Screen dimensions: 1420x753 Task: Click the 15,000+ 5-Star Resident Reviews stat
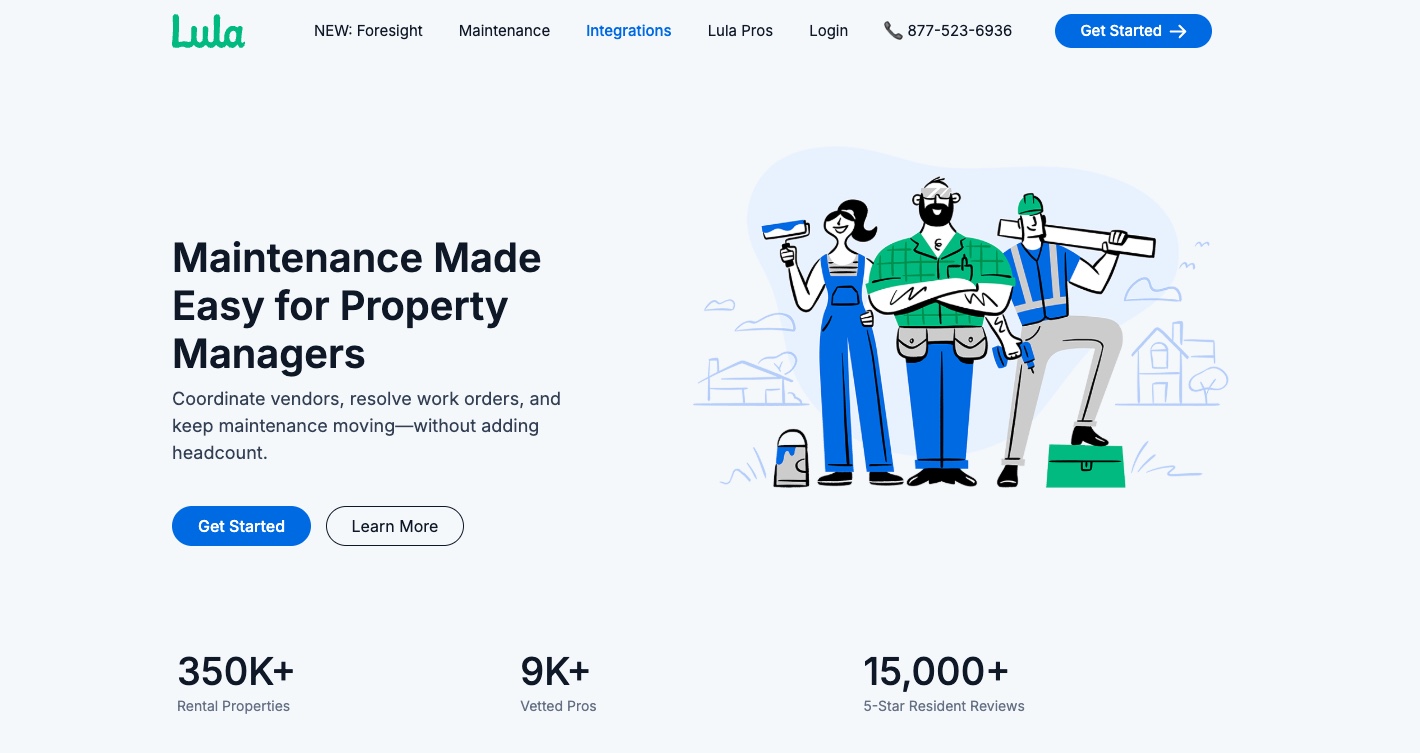[943, 684]
